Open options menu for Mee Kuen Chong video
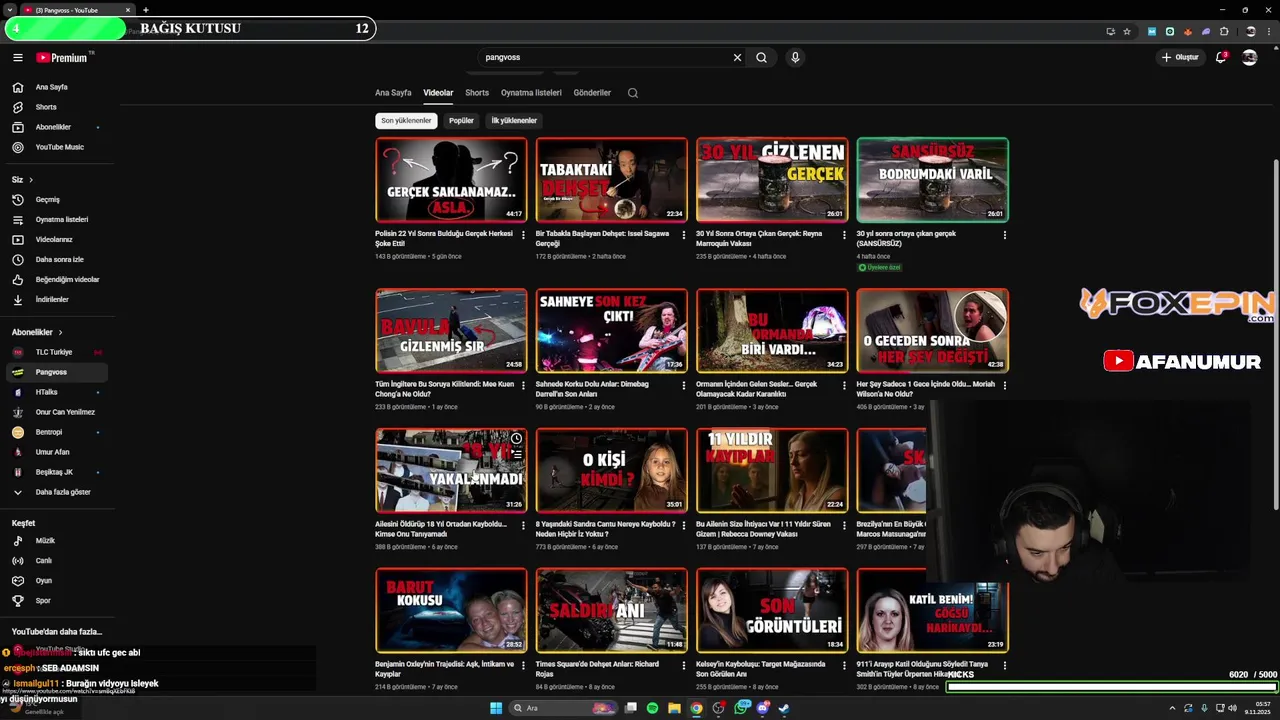Screen dimensions: 1280x720 pos(523,385)
